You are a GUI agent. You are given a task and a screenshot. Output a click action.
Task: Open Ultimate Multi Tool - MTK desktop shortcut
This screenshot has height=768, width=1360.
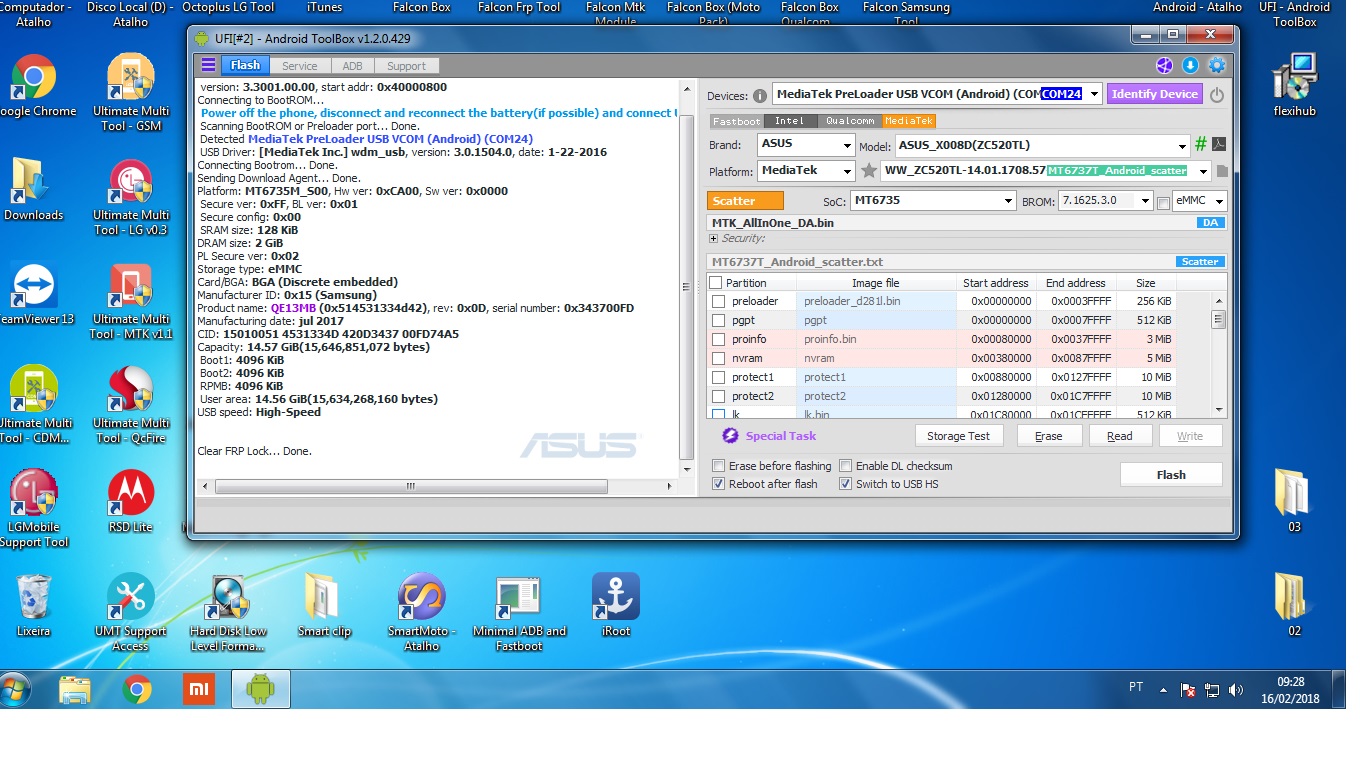(x=131, y=301)
